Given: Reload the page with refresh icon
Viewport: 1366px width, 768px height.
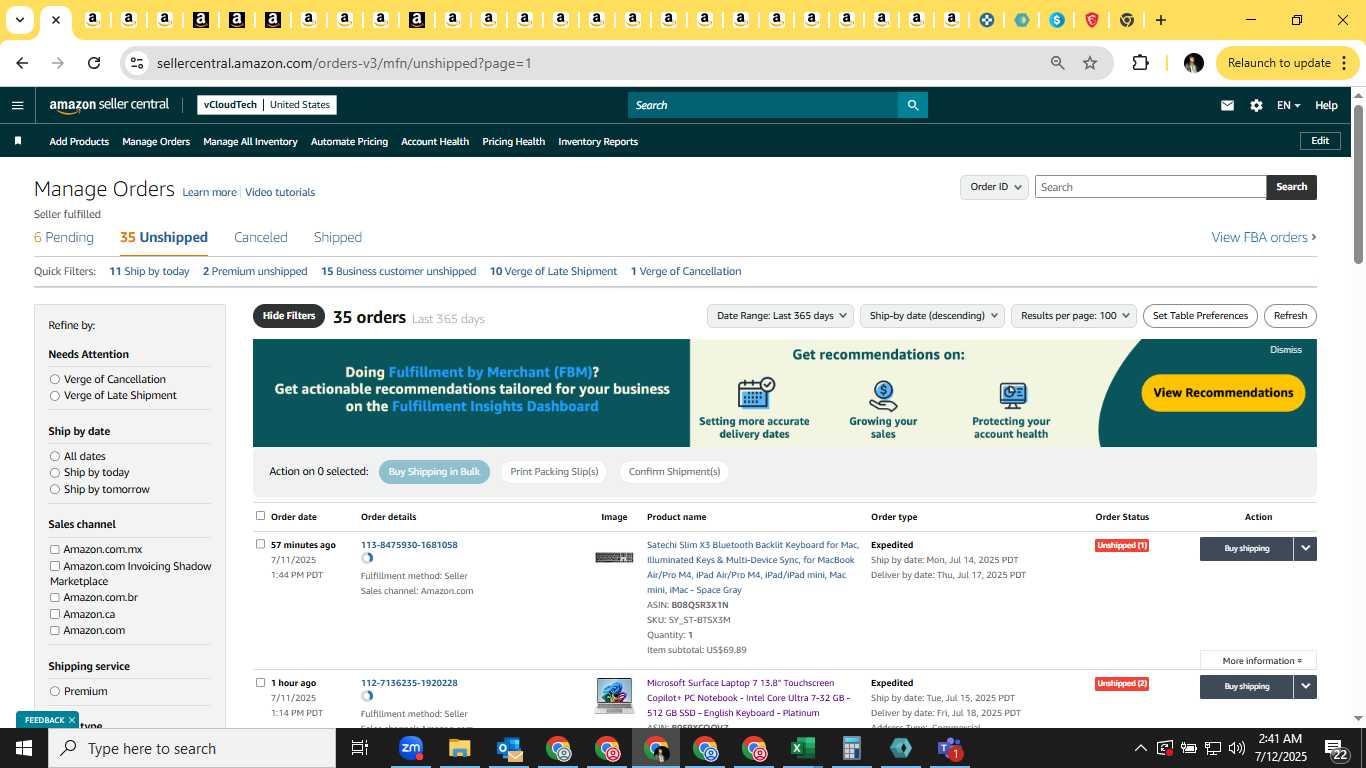Looking at the screenshot, I should (x=94, y=63).
